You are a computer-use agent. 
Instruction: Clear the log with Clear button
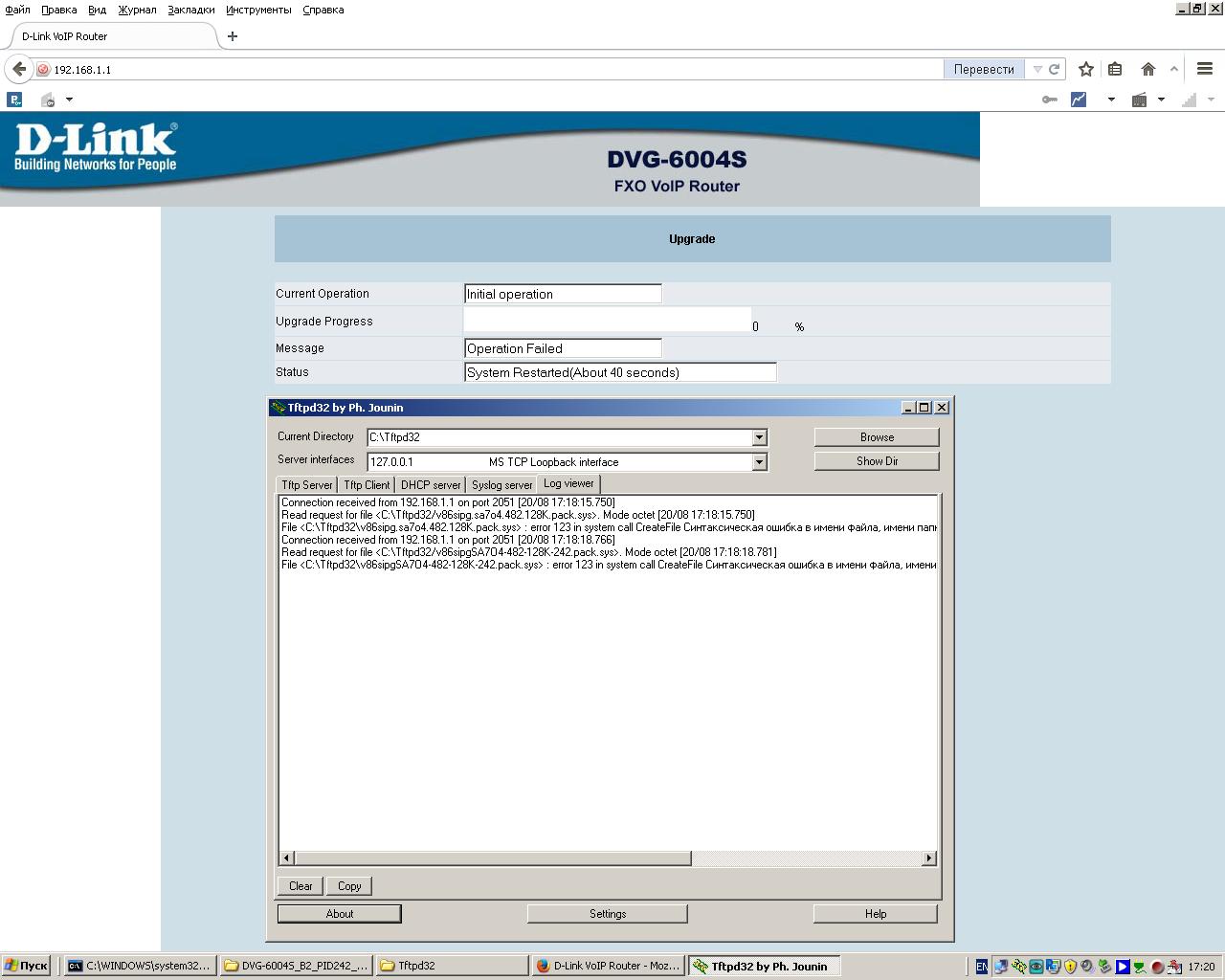(301, 886)
